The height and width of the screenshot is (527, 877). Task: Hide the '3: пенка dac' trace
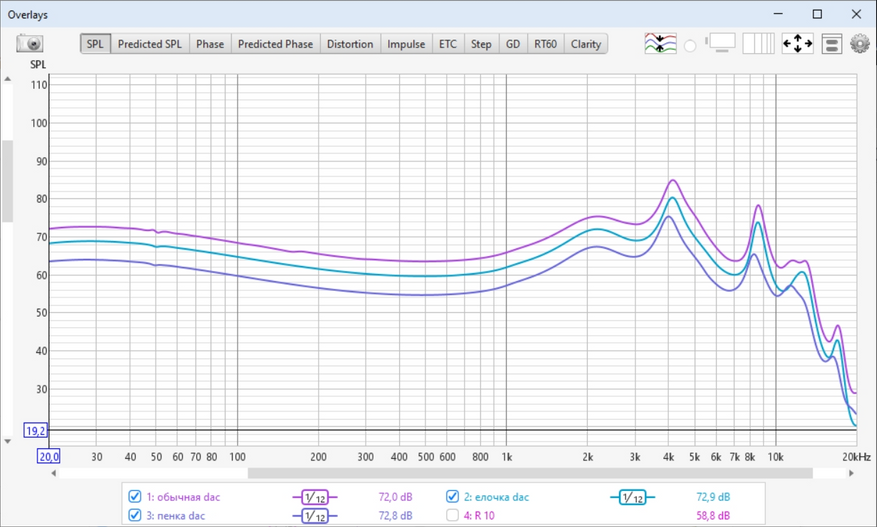click(135, 516)
